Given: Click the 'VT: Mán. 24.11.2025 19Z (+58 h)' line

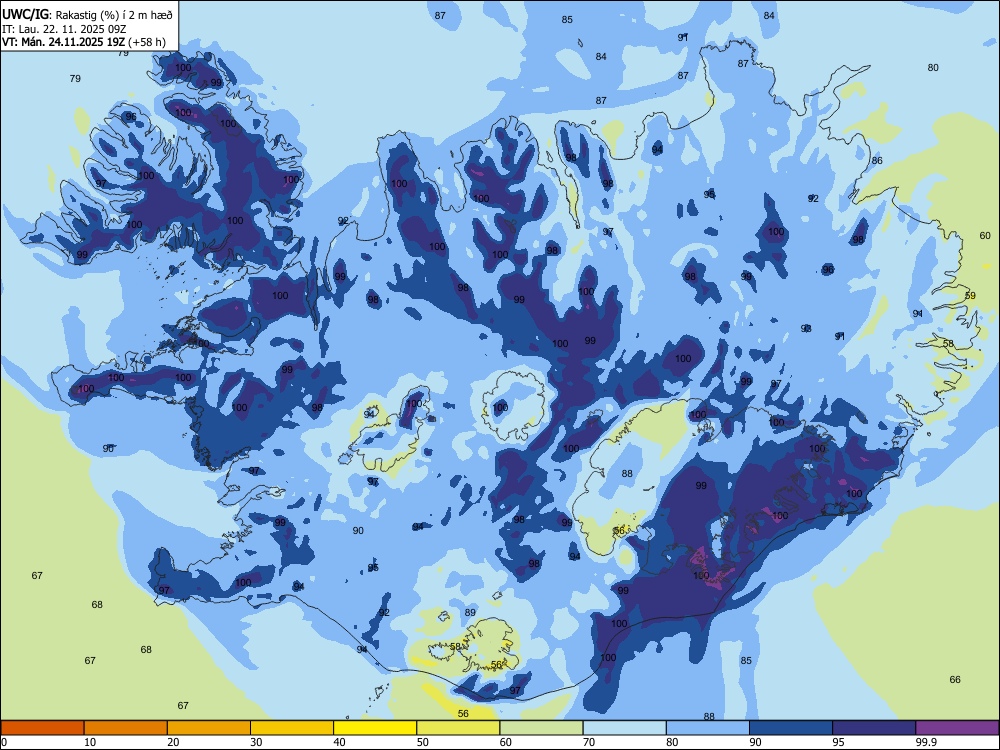Looking at the screenshot, I should click(84, 42).
